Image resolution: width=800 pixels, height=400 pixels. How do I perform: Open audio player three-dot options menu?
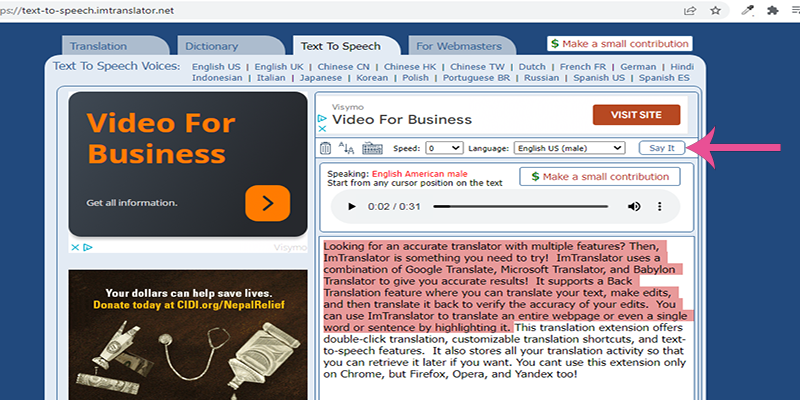[661, 207]
